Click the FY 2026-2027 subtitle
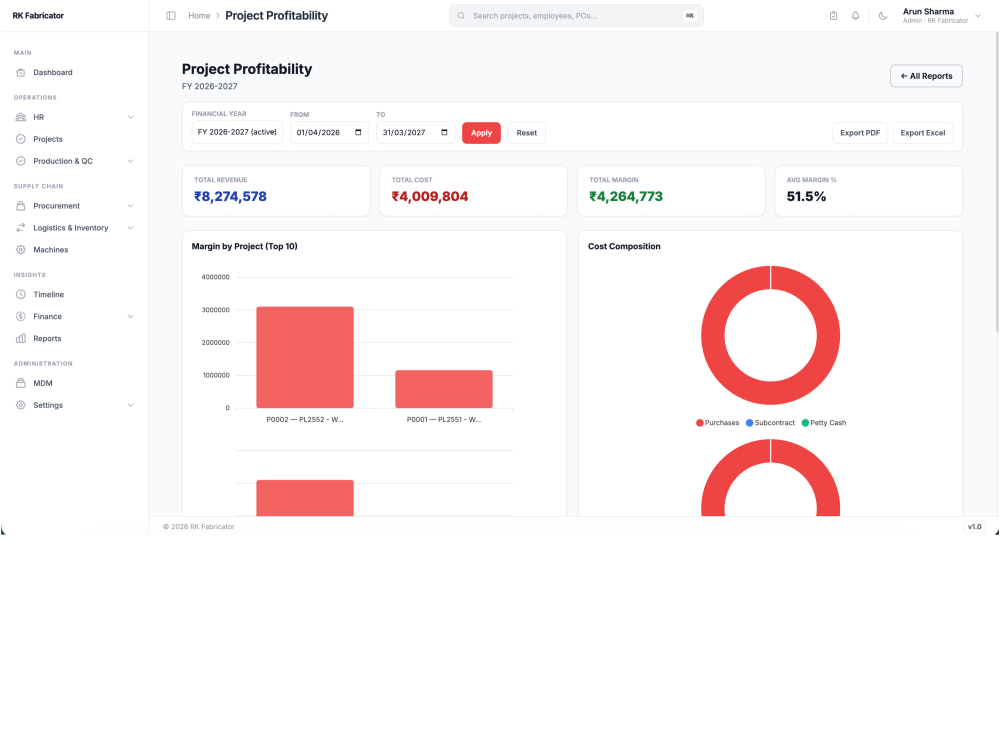 pos(209,86)
